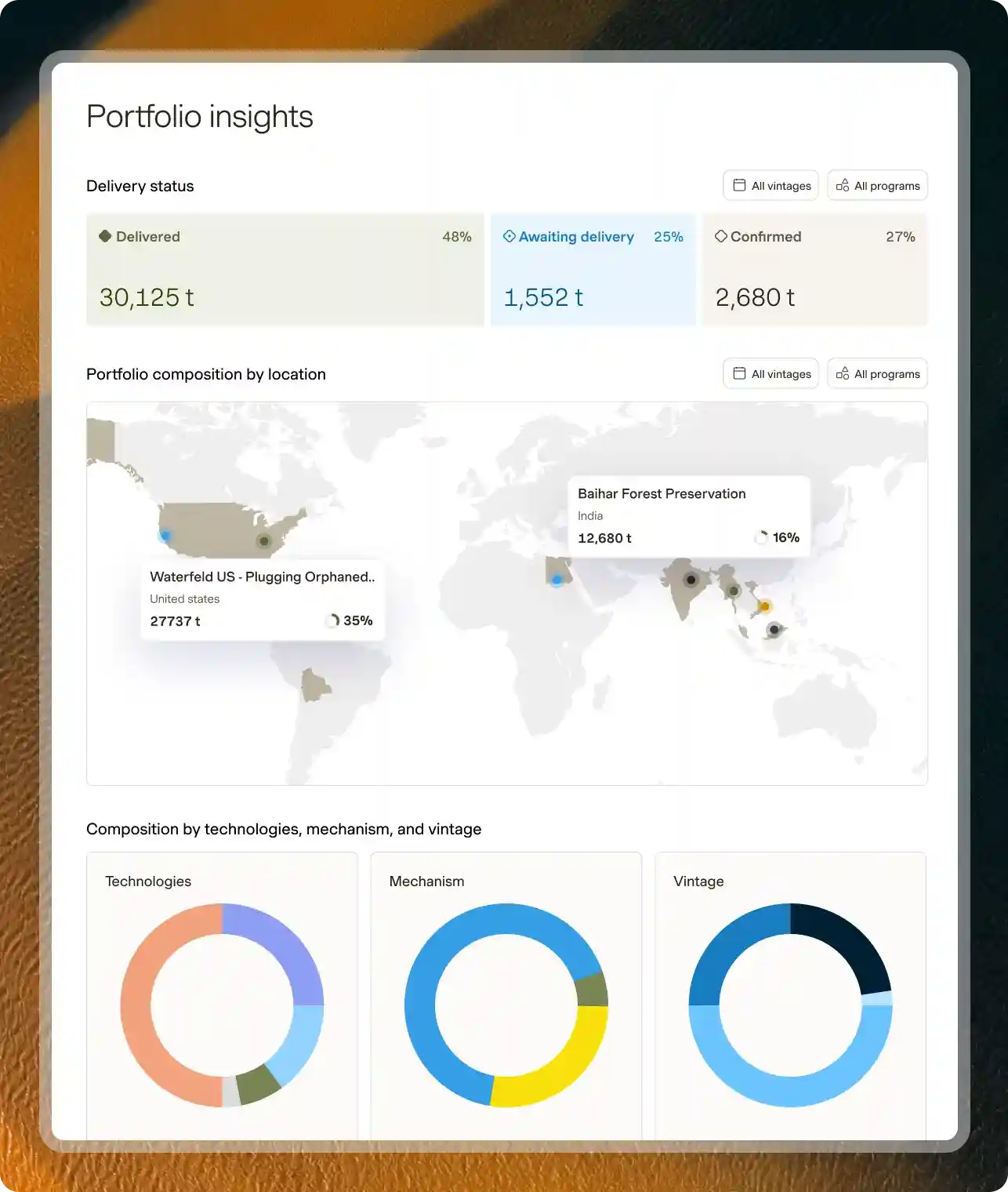The height and width of the screenshot is (1192, 1008).
Task: Open the Waterfeld US - Plugging Orphaned project card
Action: pyautogui.click(x=263, y=599)
